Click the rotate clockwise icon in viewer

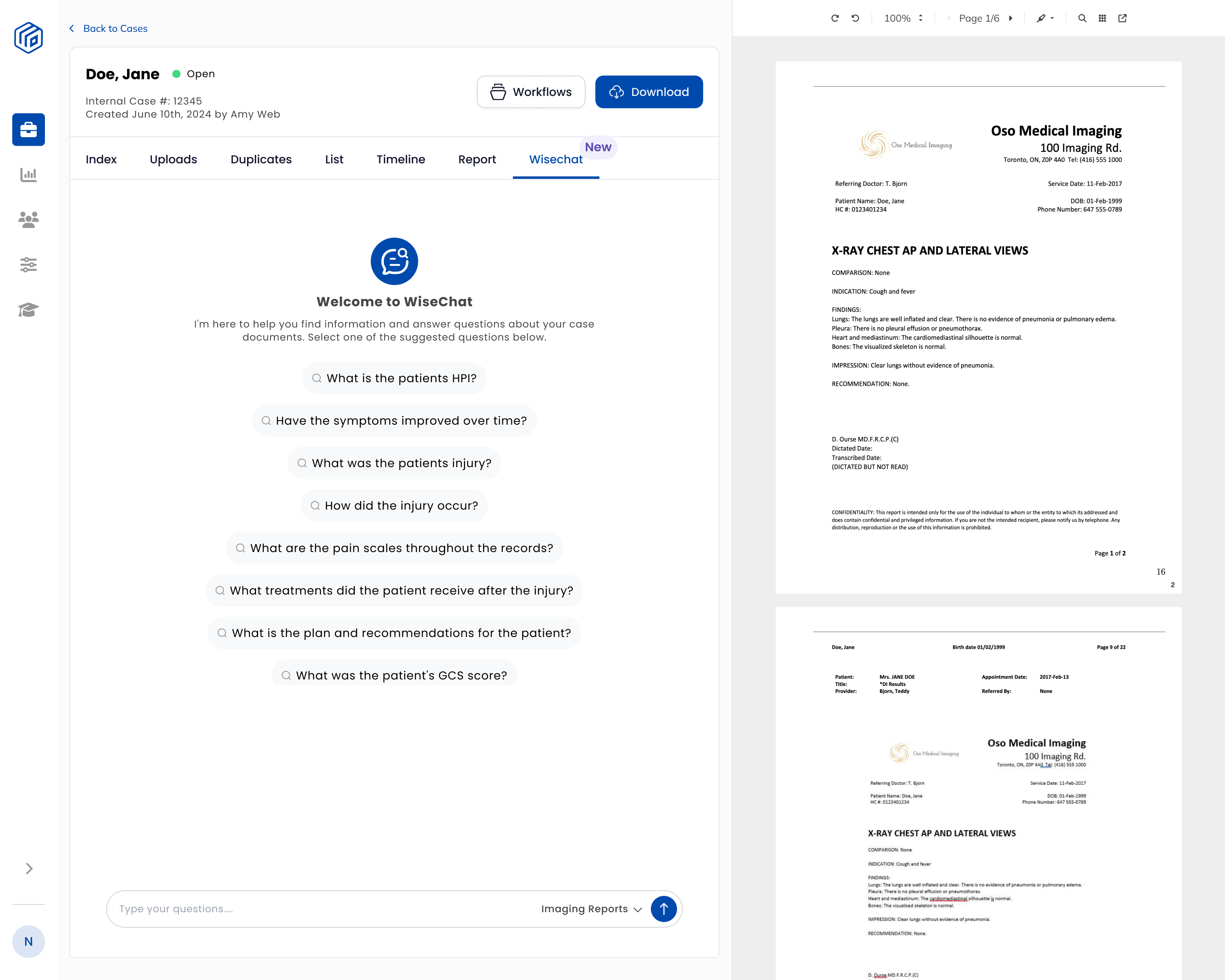pyautogui.click(x=835, y=18)
